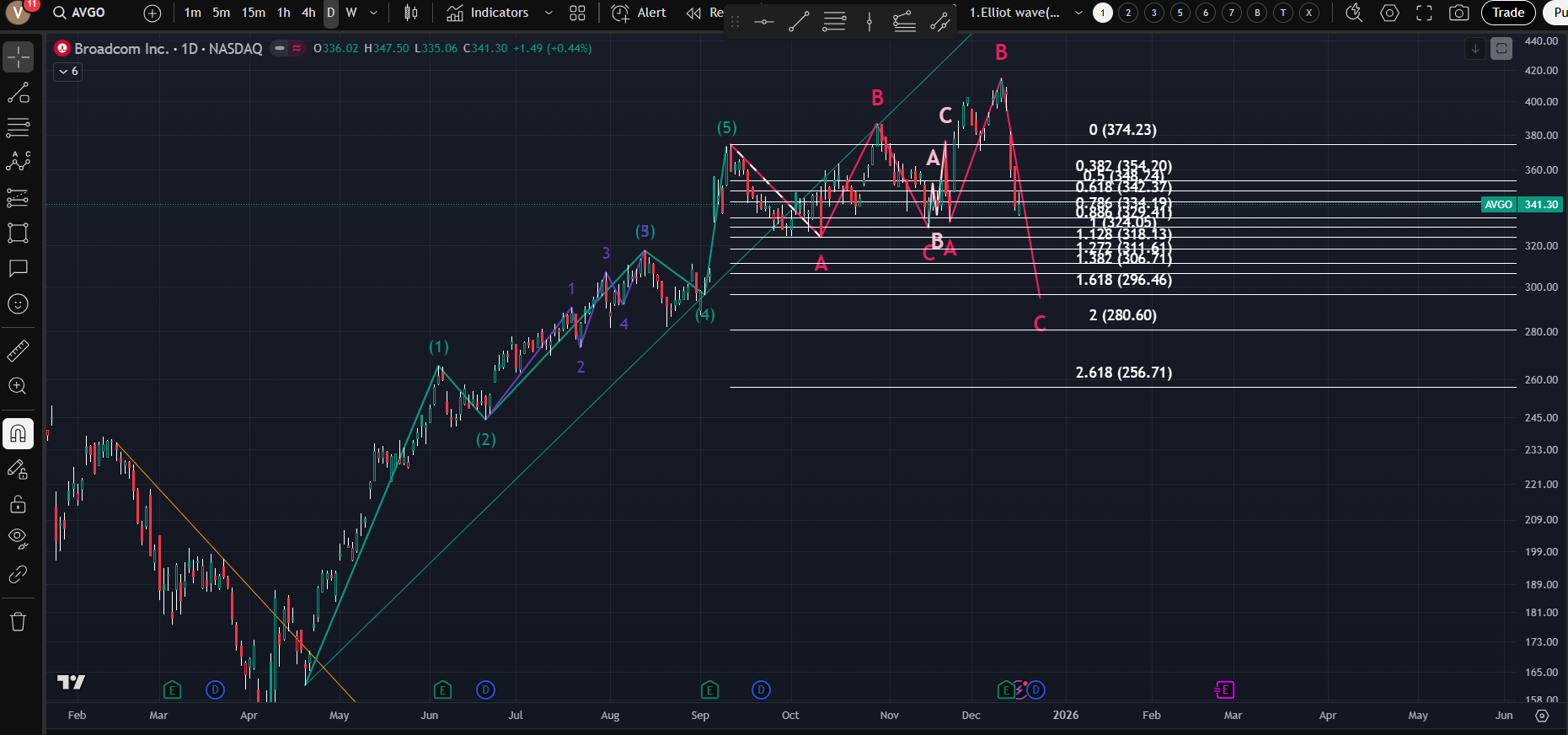
Task: Open the Fibonacci retracement tools
Action: [x=18, y=128]
